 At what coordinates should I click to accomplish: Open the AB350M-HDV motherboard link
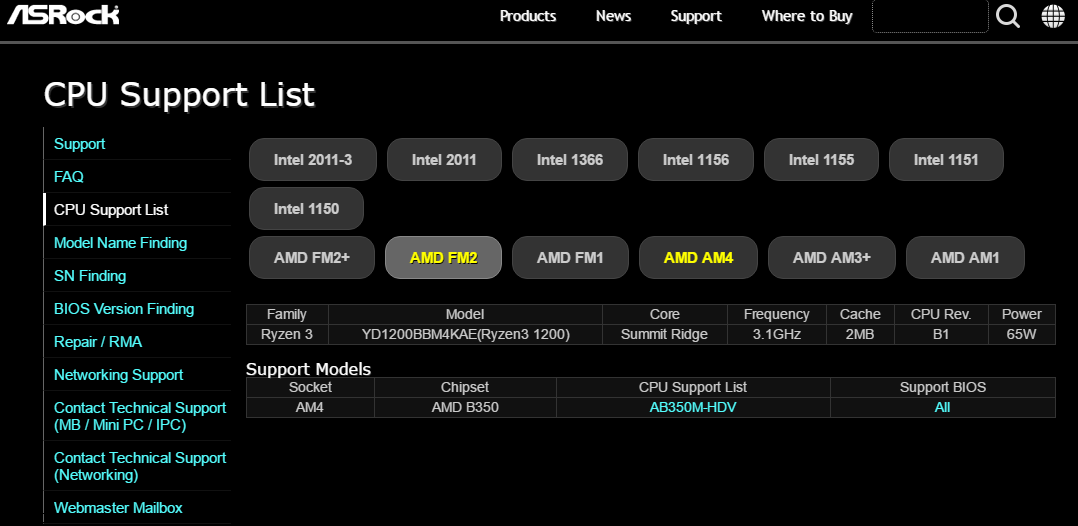point(693,407)
